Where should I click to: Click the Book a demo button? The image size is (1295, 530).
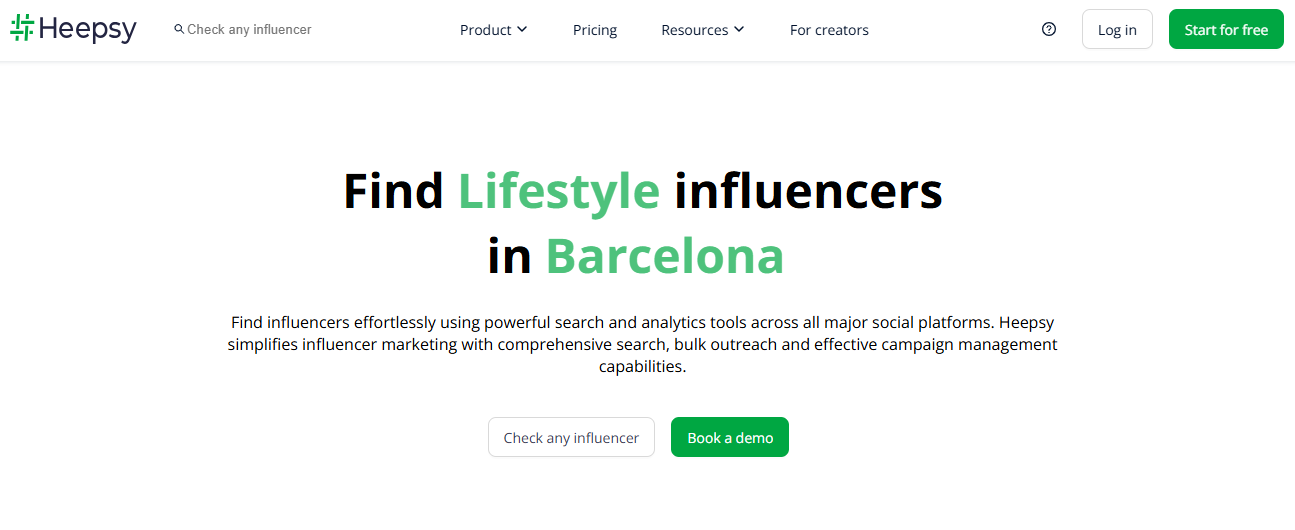tap(730, 437)
